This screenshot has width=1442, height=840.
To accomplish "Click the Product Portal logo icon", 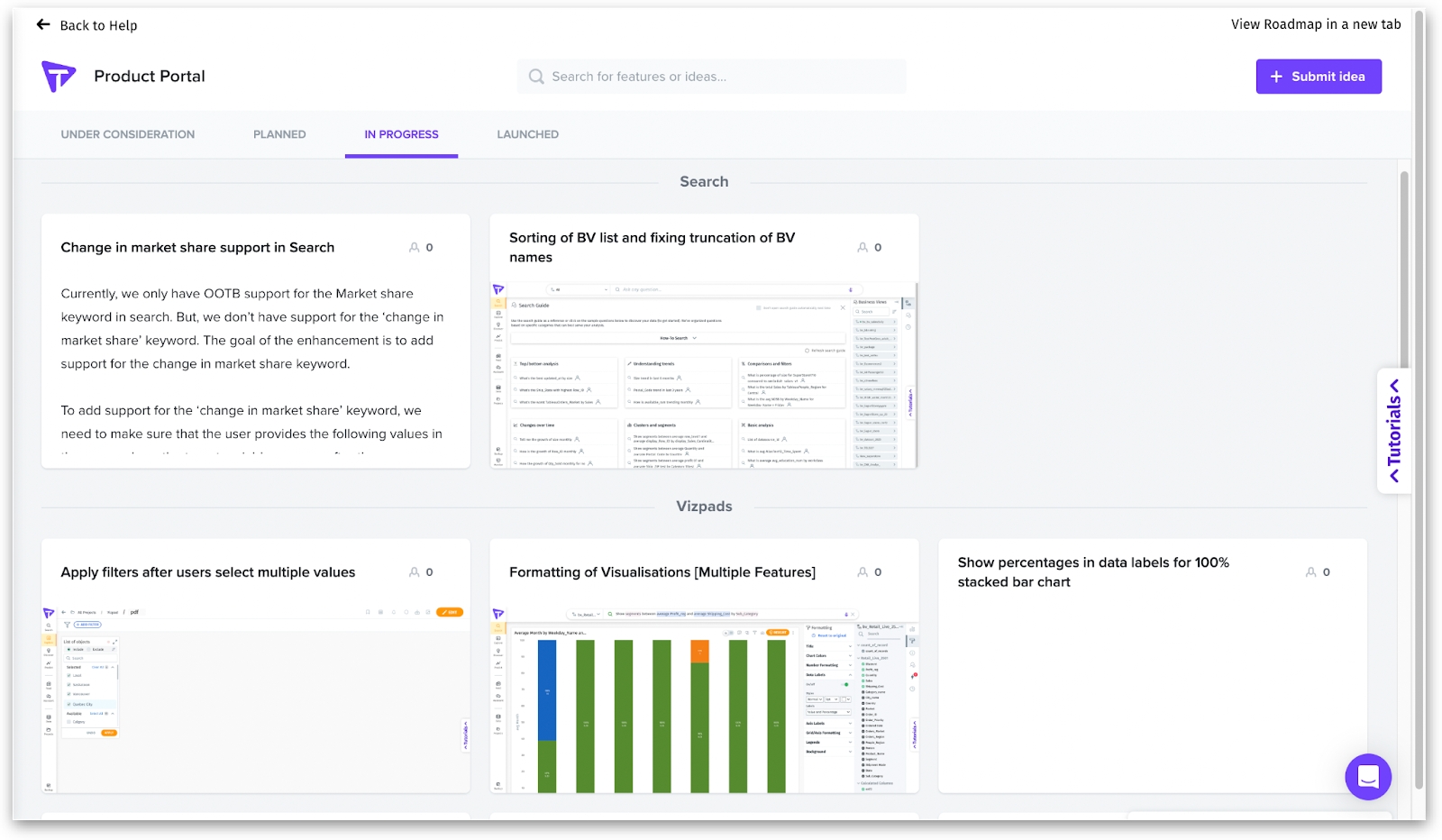I will click(59, 77).
